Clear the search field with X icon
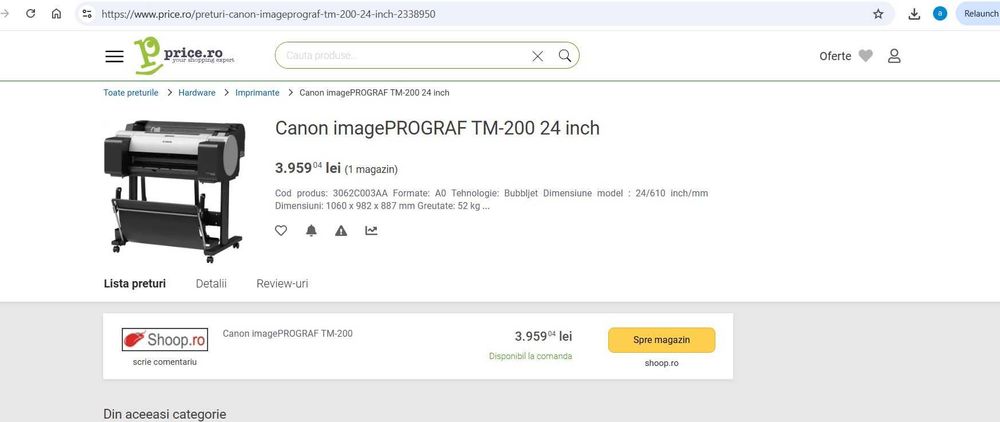 tap(538, 56)
